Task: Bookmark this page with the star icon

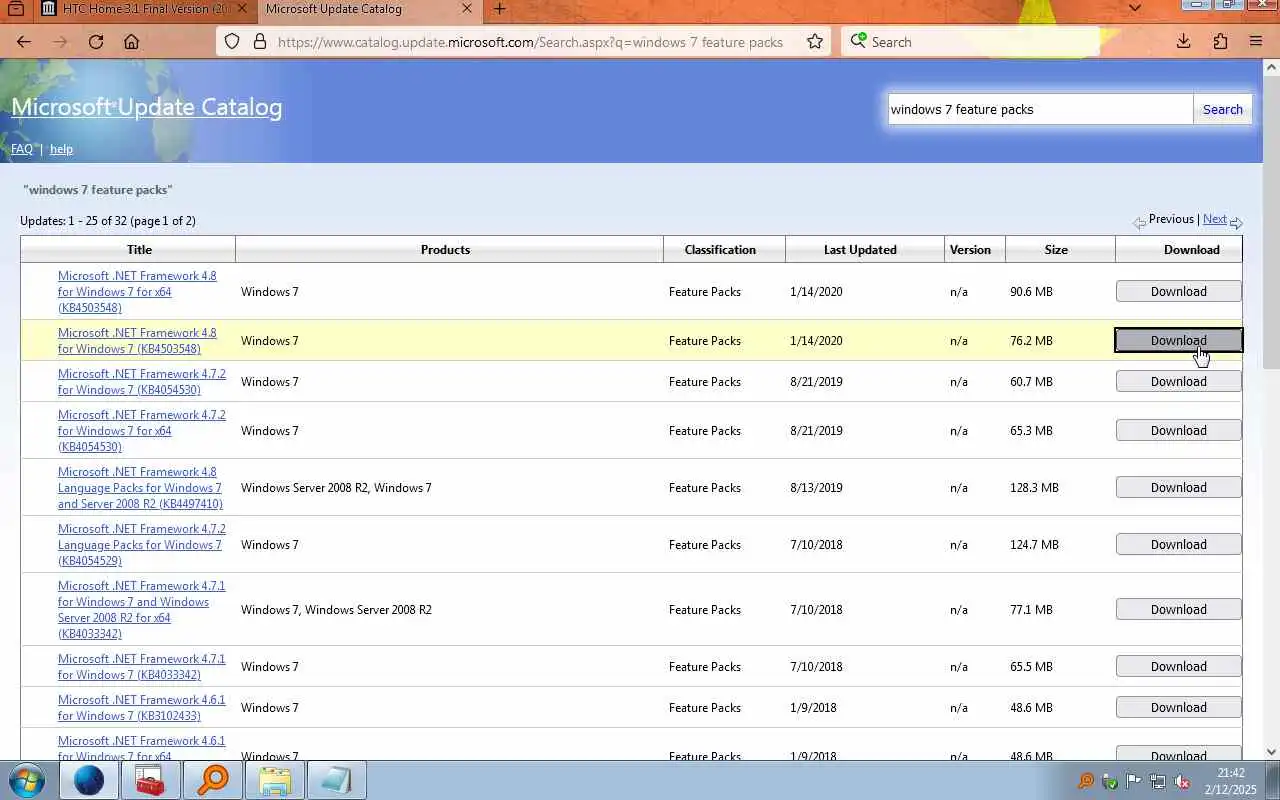Action: point(815,42)
